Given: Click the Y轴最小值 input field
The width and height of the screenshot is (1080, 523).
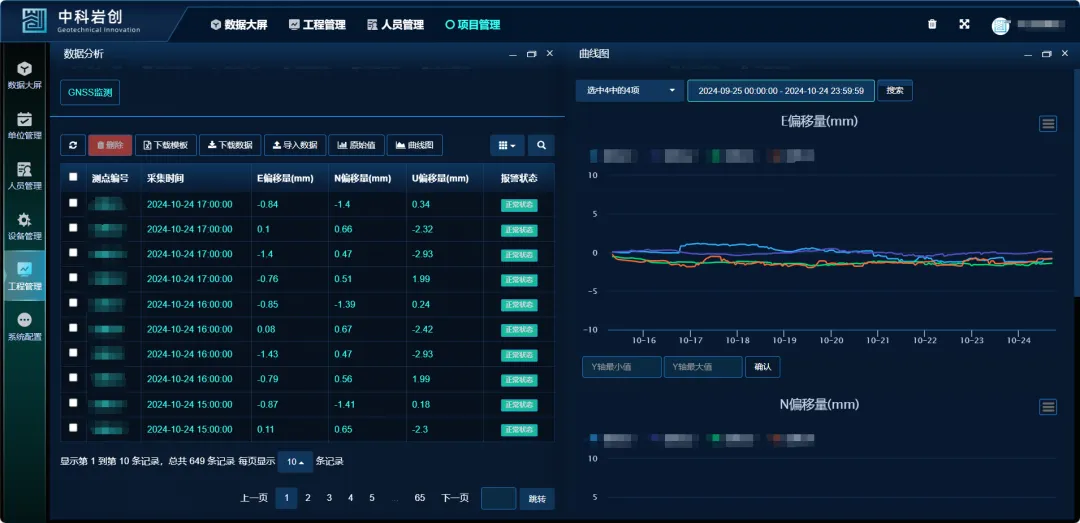Looking at the screenshot, I should click(621, 367).
